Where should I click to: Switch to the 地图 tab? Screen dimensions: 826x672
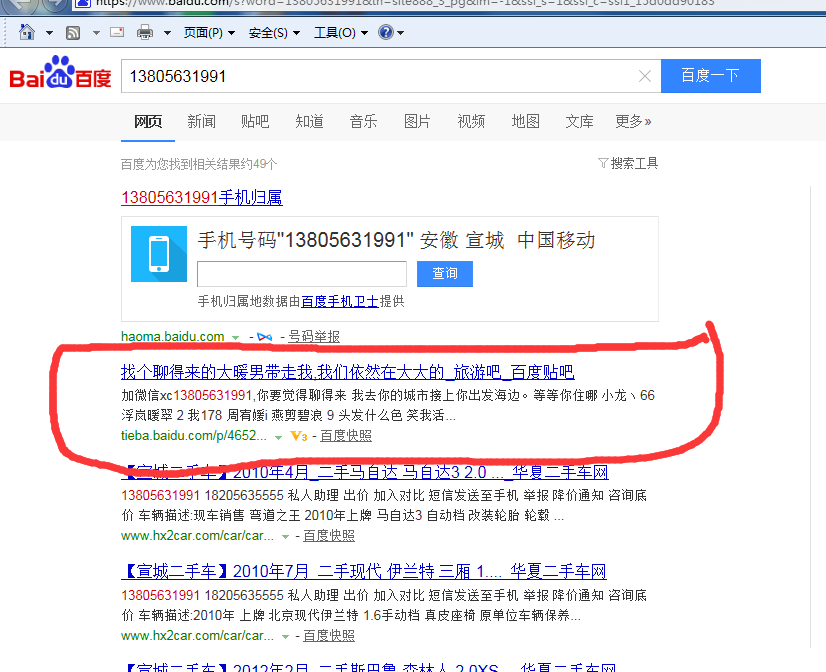[x=525, y=122]
